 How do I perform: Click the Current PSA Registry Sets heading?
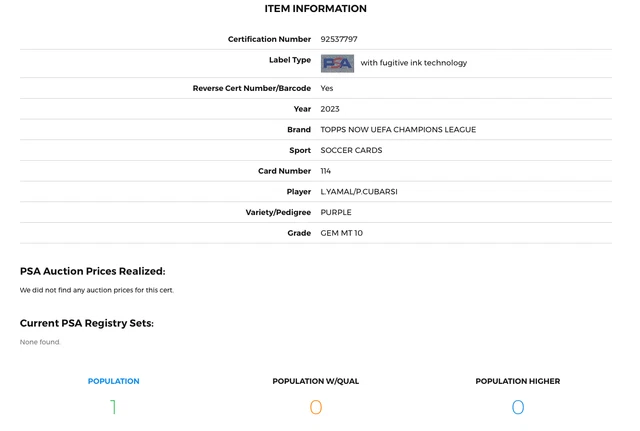(87, 323)
